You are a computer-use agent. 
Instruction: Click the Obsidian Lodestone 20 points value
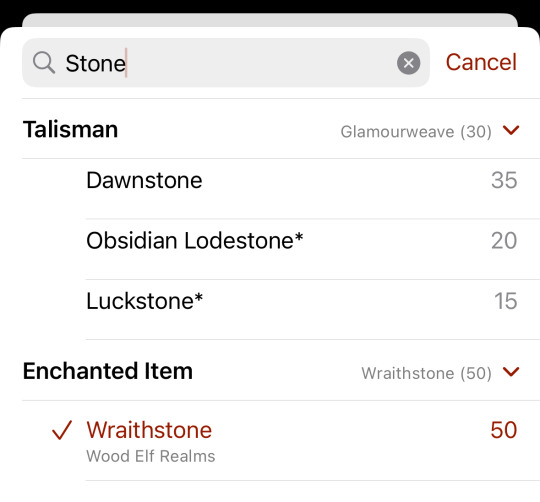tap(504, 240)
